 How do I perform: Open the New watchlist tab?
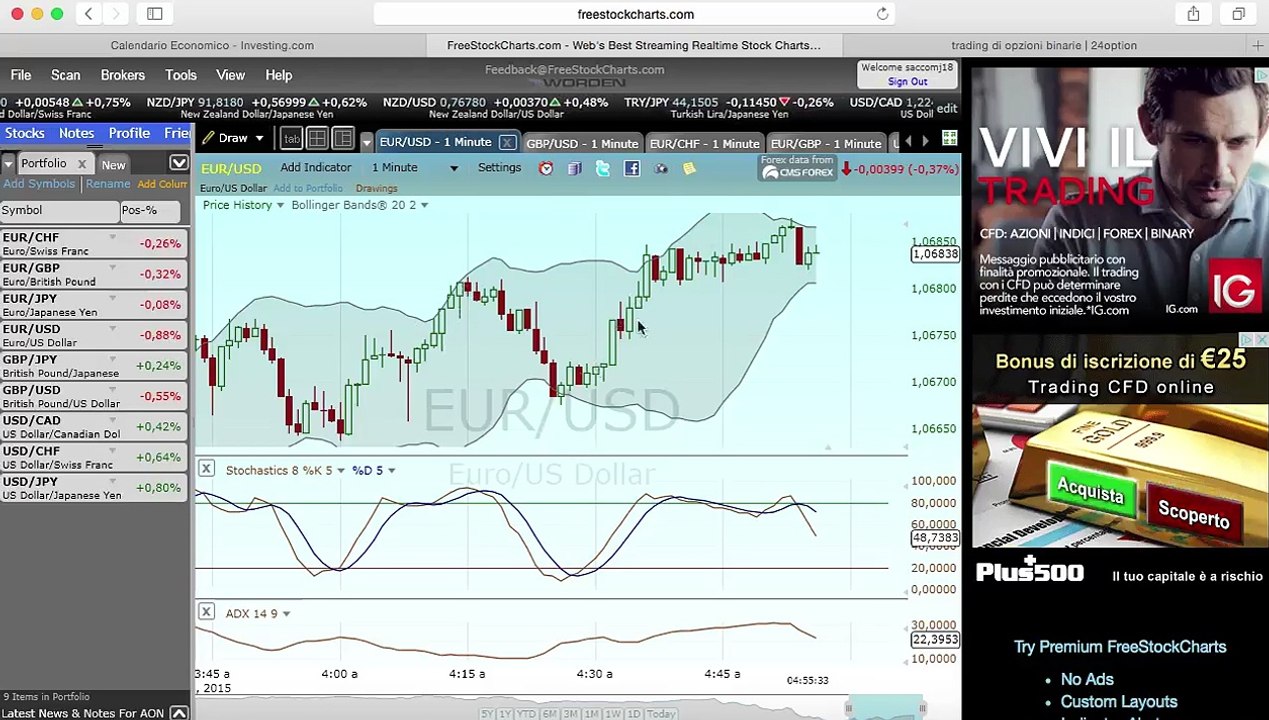(113, 165)
